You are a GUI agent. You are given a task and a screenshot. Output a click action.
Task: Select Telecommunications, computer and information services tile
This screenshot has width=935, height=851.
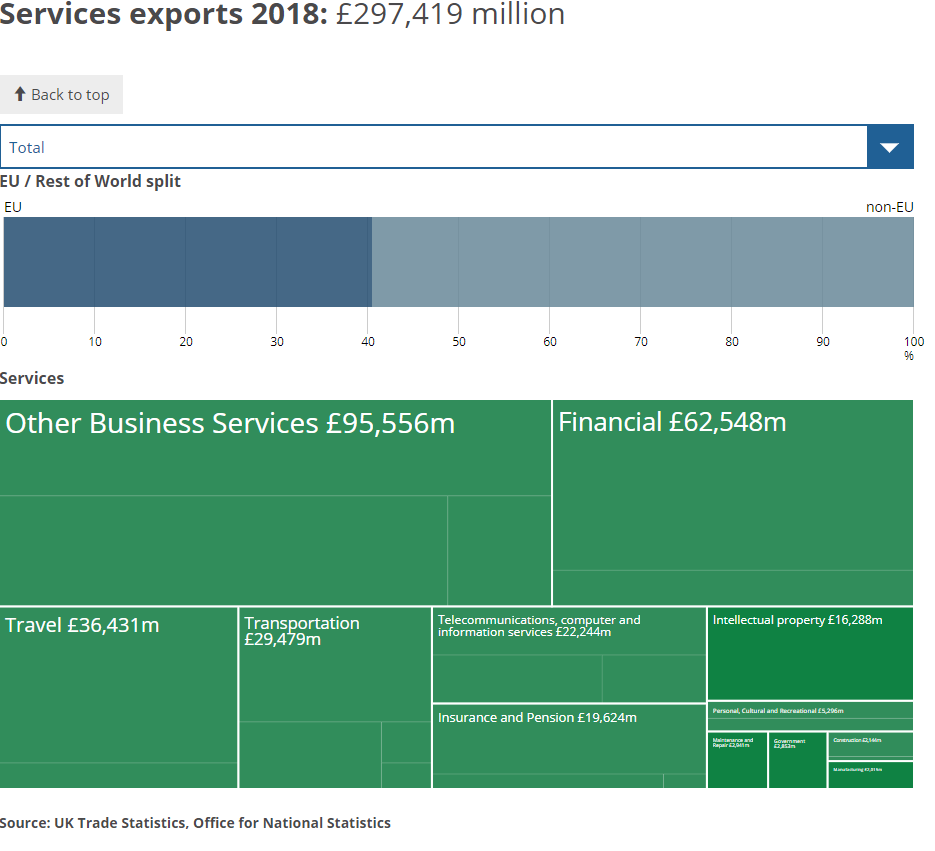click(x=569, y=654)
